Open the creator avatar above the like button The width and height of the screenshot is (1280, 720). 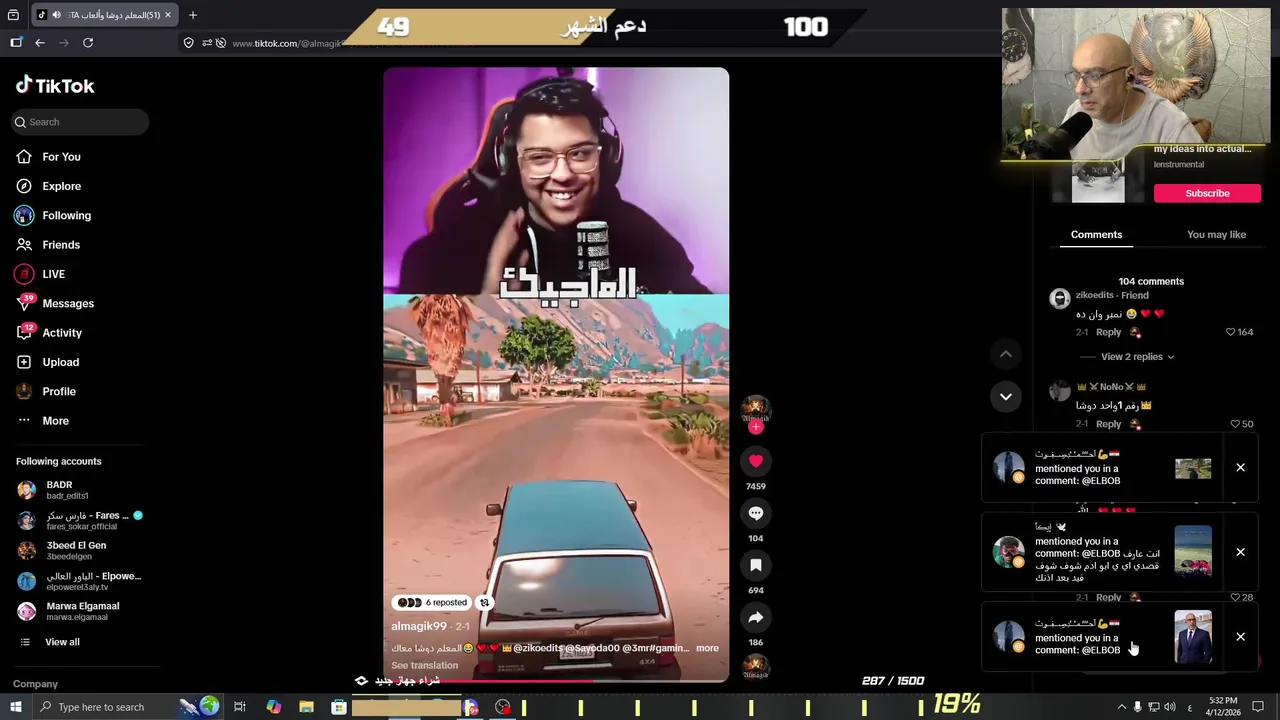(756, 408)
